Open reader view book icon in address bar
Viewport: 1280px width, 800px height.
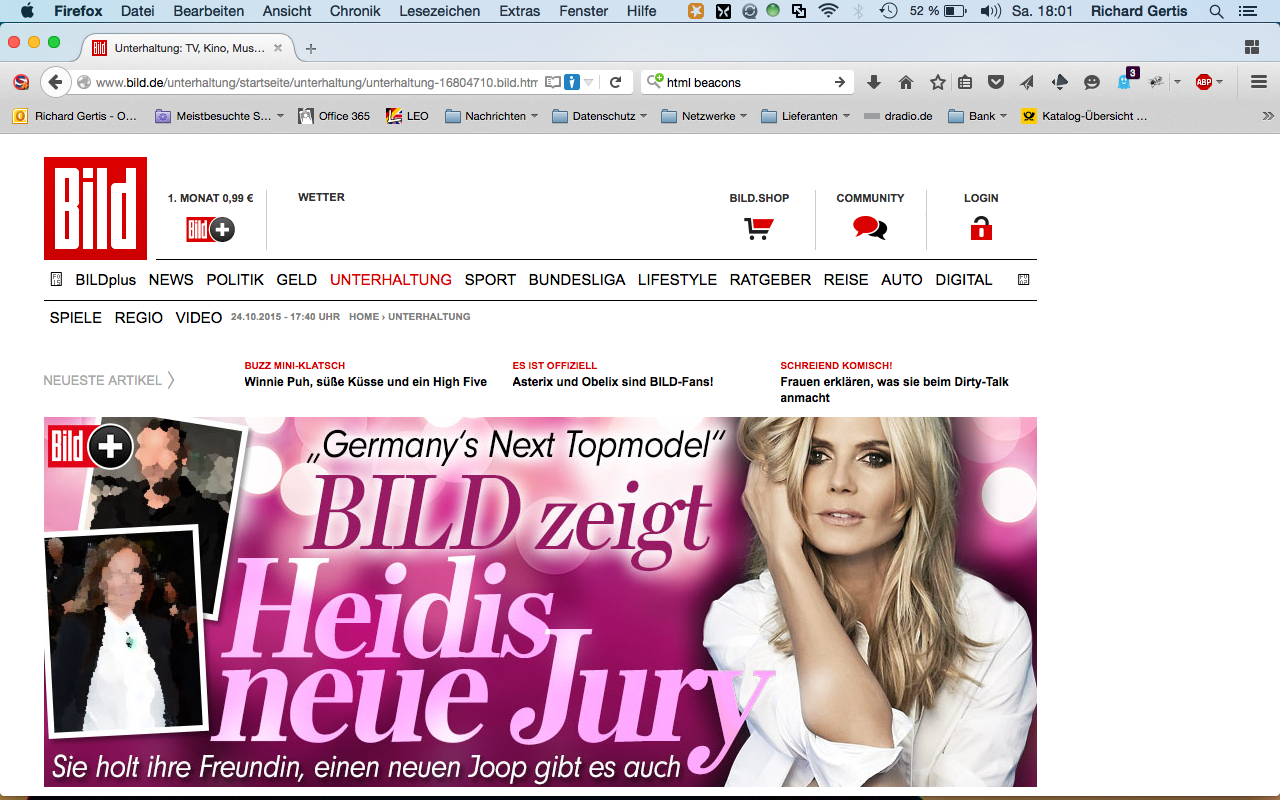tap(552, 82)
